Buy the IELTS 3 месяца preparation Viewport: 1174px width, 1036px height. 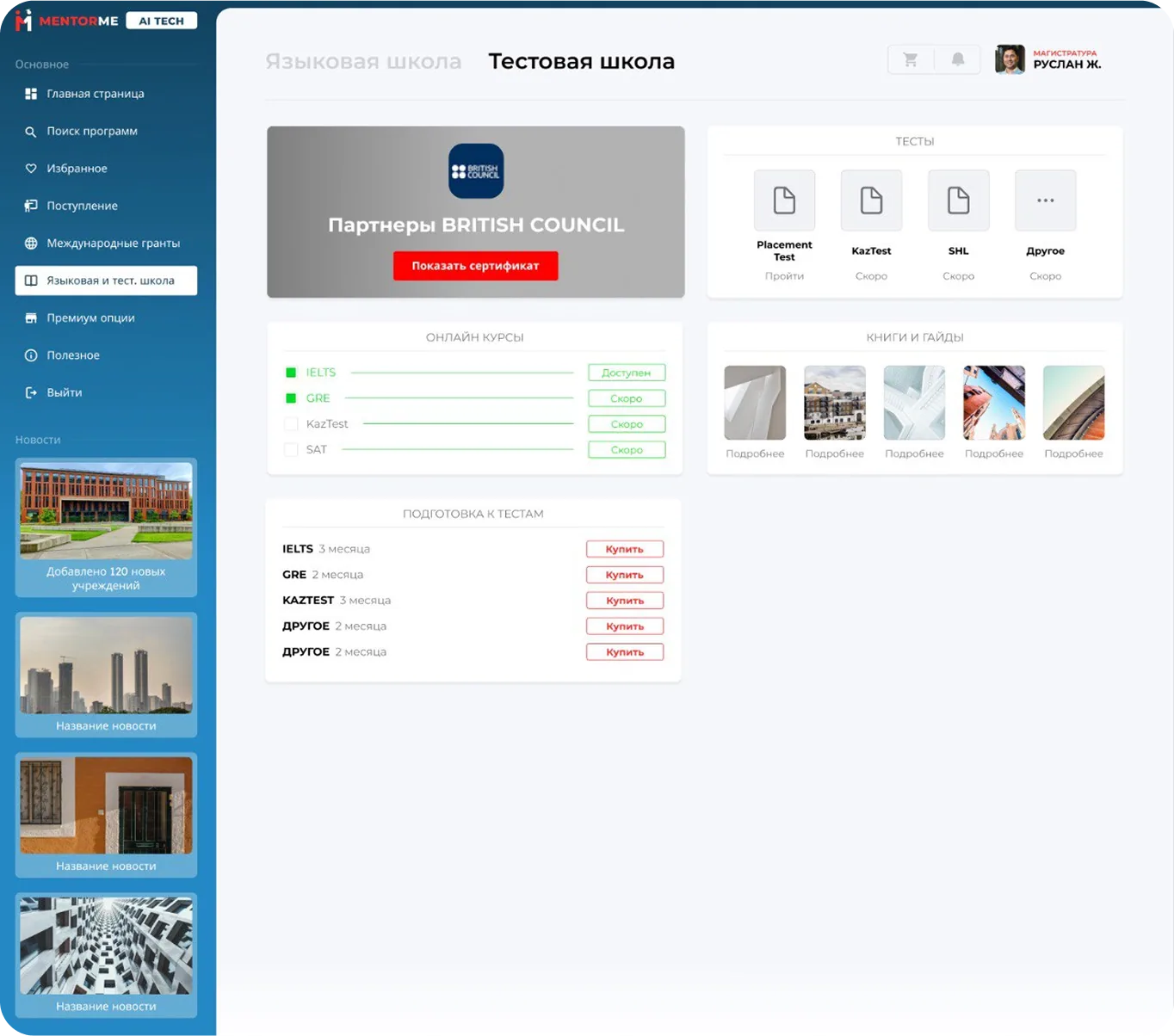pyautogui.click(x=625, y=549)
